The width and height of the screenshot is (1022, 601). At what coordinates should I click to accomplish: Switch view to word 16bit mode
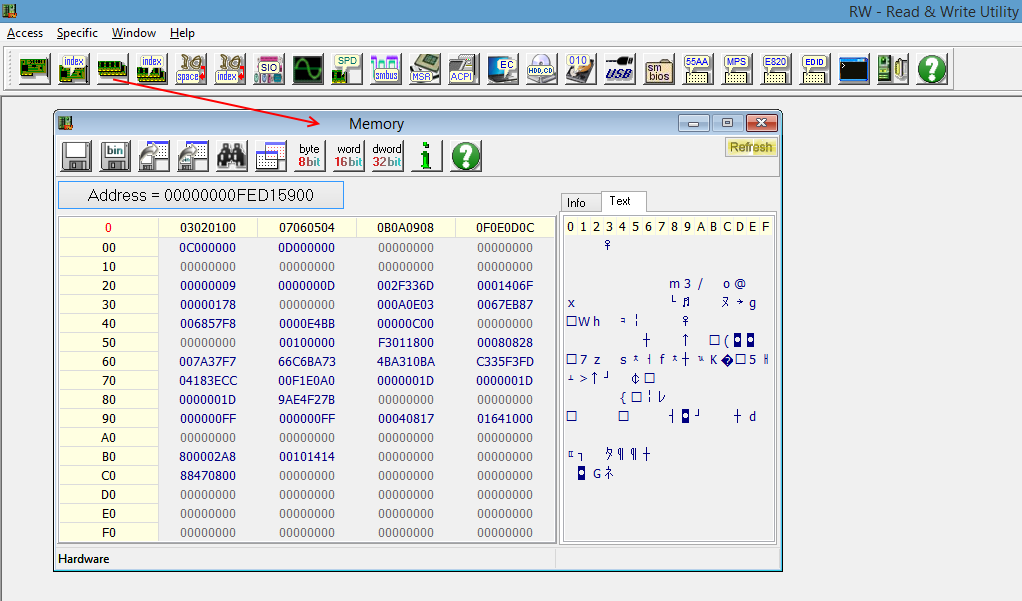349,156
